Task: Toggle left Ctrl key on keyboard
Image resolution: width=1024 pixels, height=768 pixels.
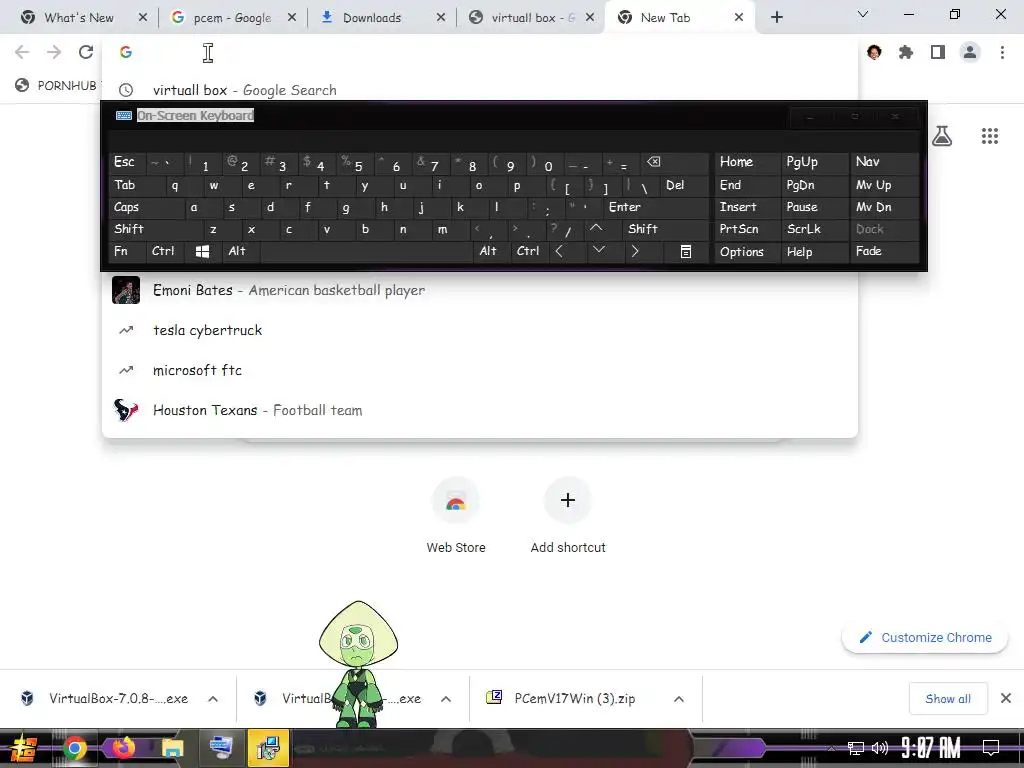Action: click(165, 251)
